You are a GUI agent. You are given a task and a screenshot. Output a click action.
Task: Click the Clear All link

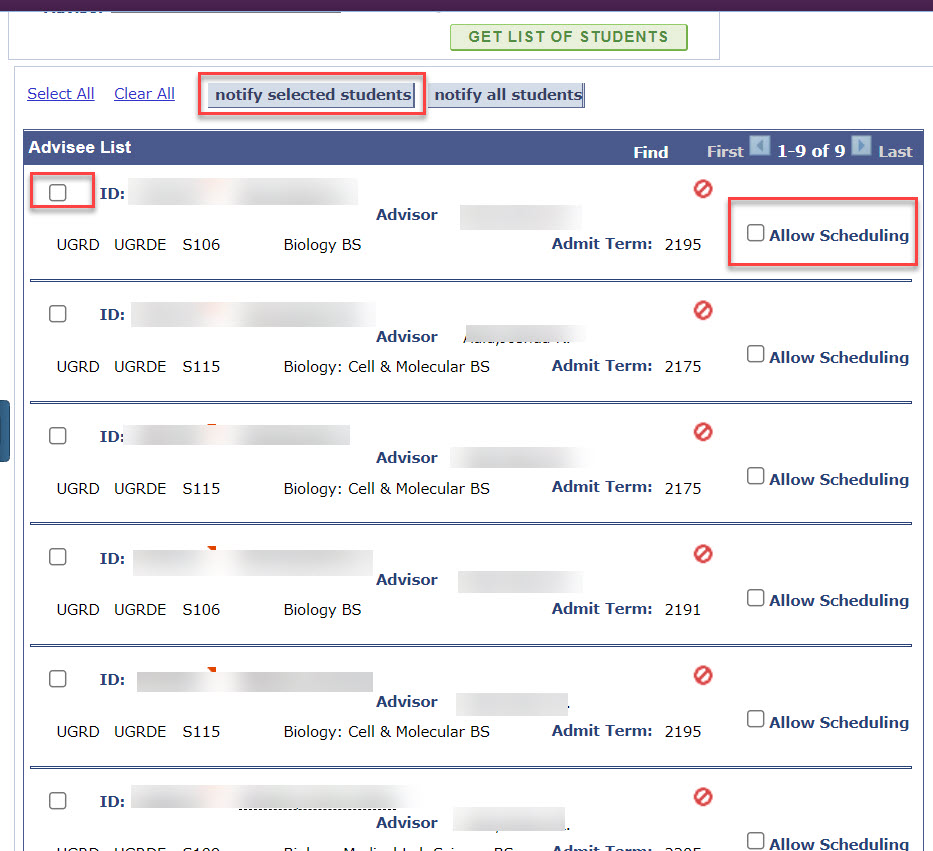144,94
